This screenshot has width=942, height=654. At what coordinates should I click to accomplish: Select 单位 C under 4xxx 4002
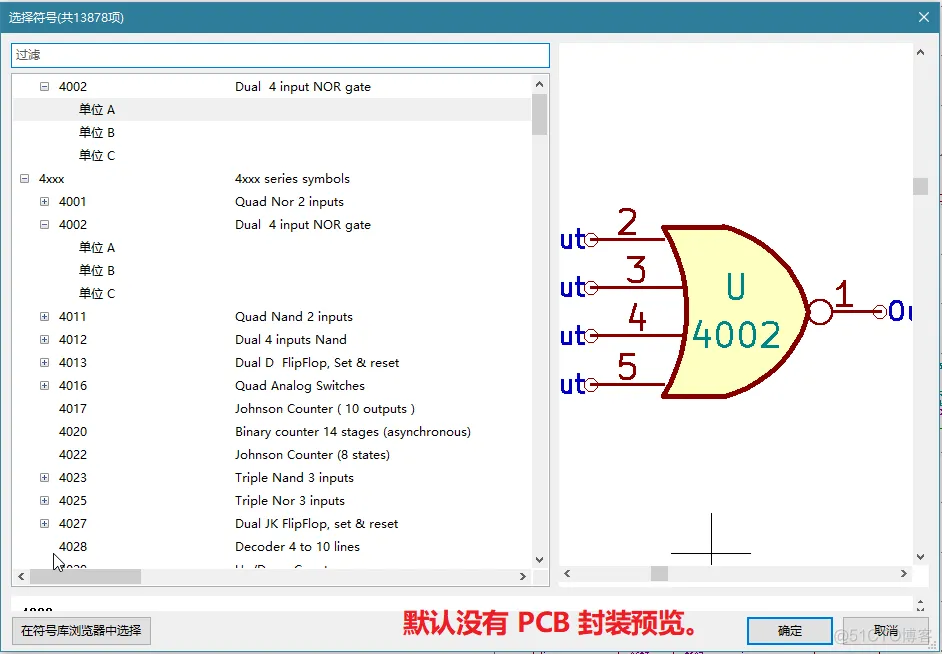pos(272,294)
